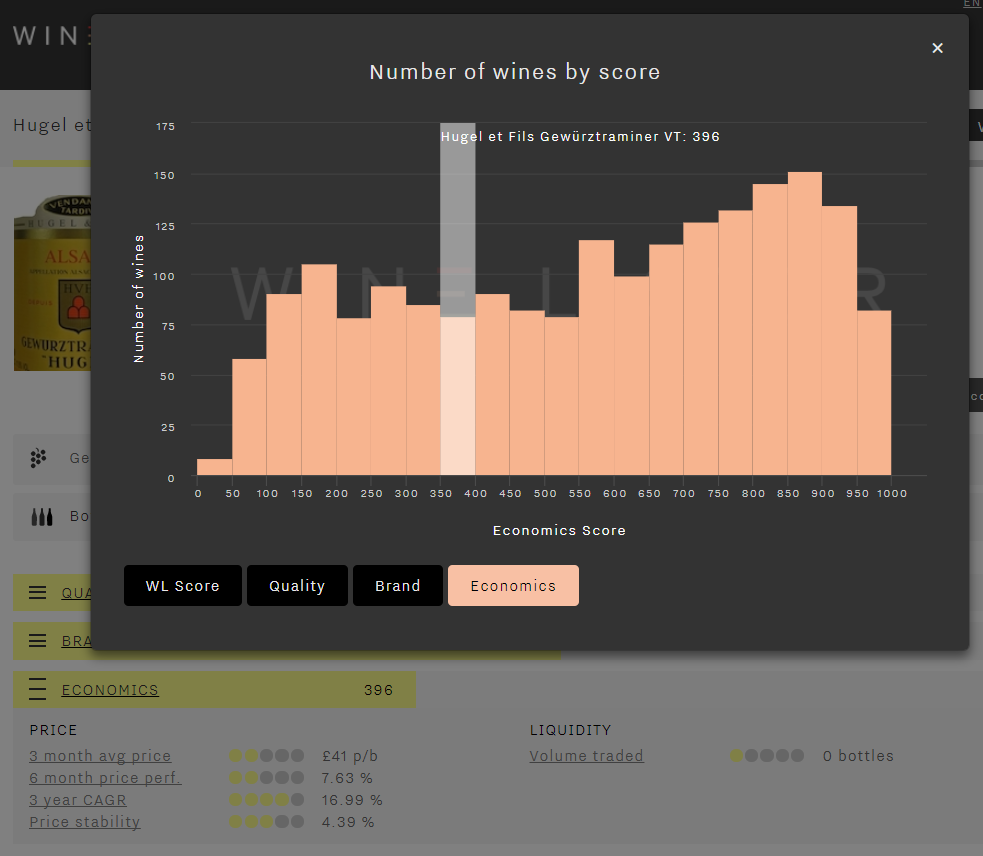Switch chart to Brand tab
Image resolution: width=983 pixels, height=856 pixels.
[x=397, y=586]
